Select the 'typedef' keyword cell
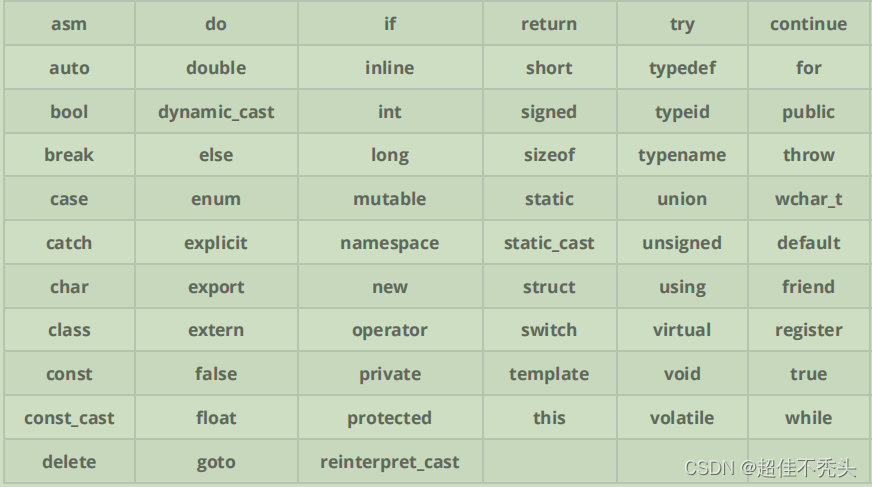The width and height of the screenshot is (872, 487). point(682,68)
